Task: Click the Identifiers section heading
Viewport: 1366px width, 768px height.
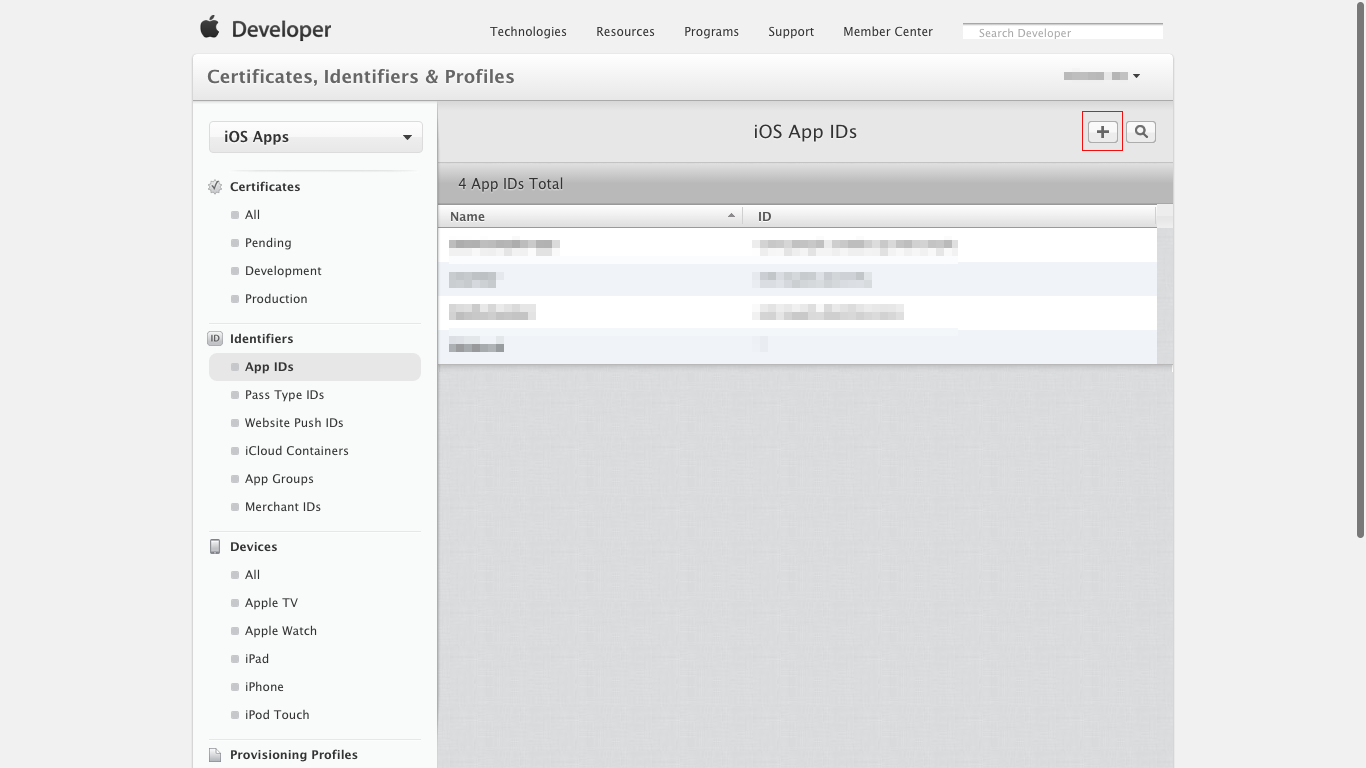Action: point(261,339)
